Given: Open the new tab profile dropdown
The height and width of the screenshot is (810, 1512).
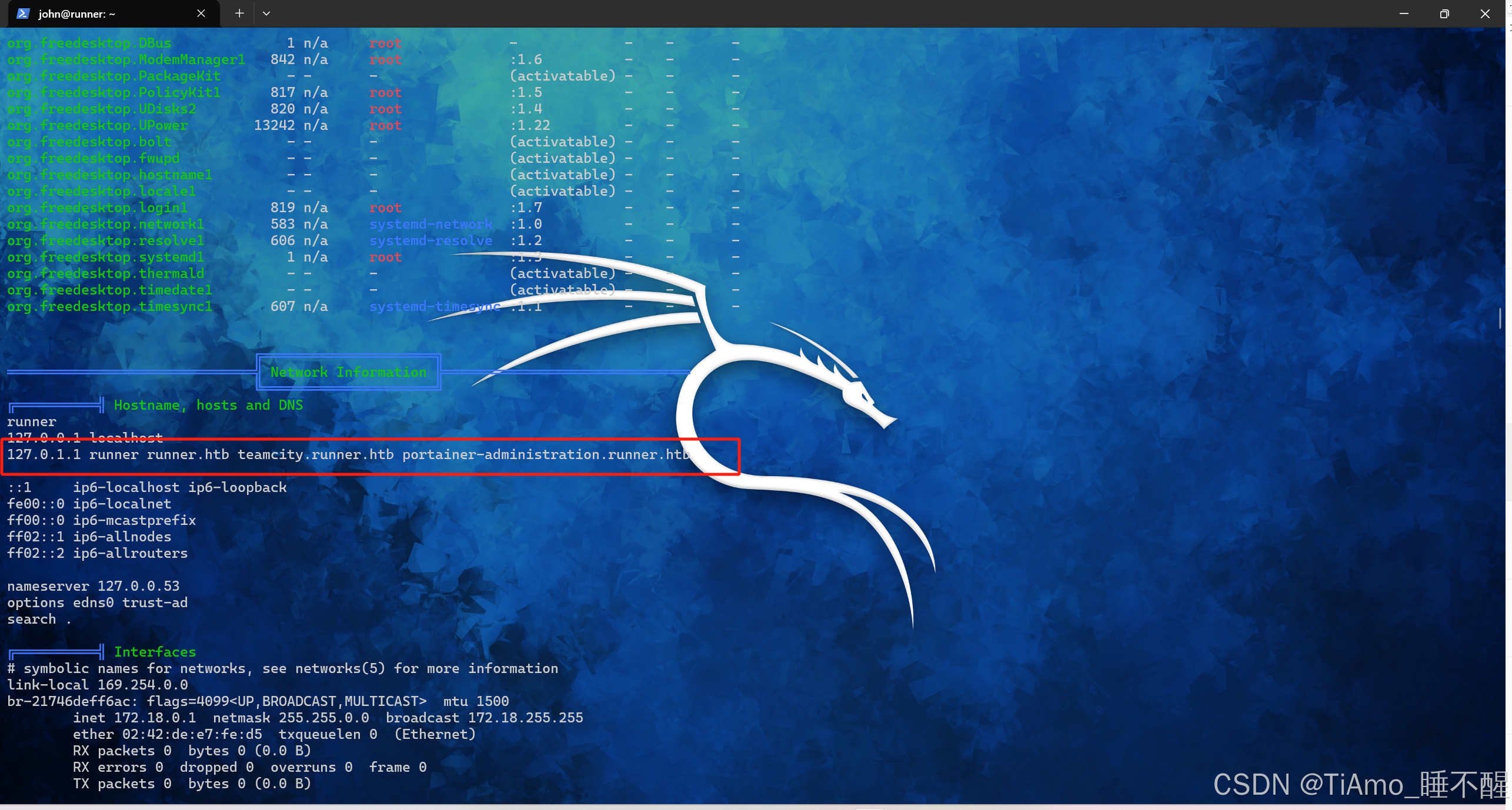Looking at the screenshot, I should pyautogui.click(x=266, y=14).
